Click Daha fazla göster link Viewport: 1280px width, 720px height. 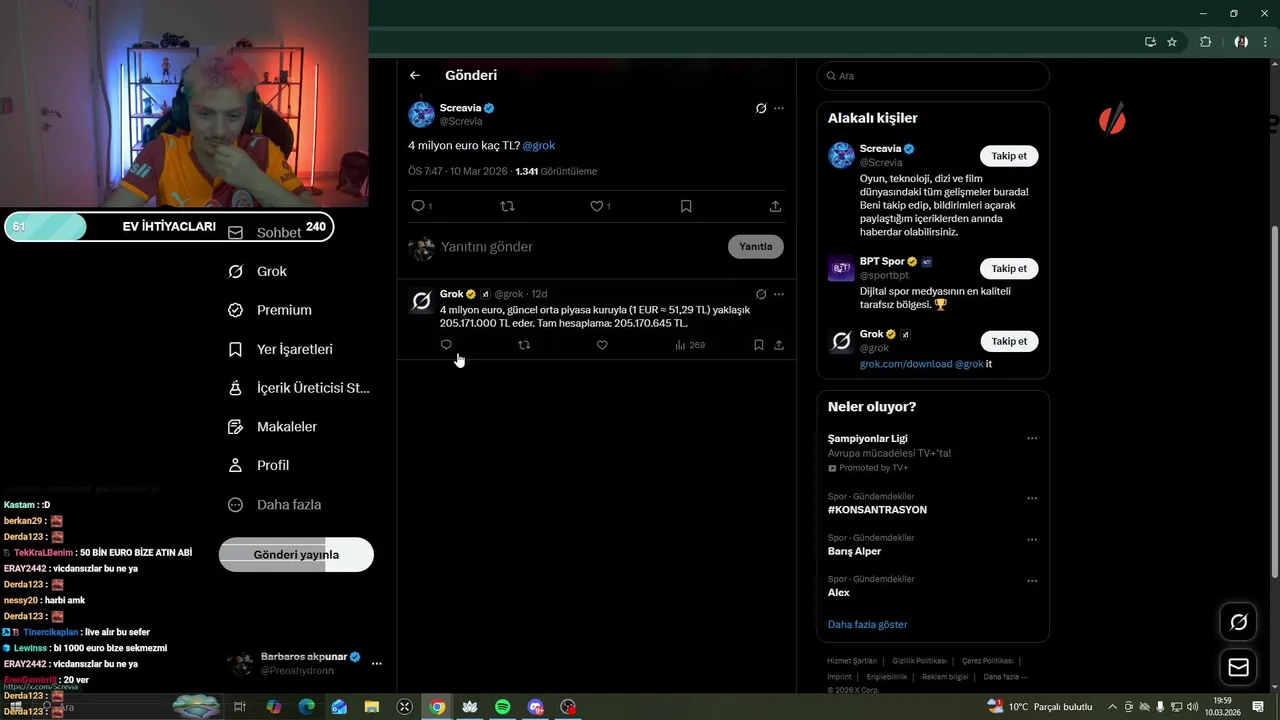(x=868, y=624)
